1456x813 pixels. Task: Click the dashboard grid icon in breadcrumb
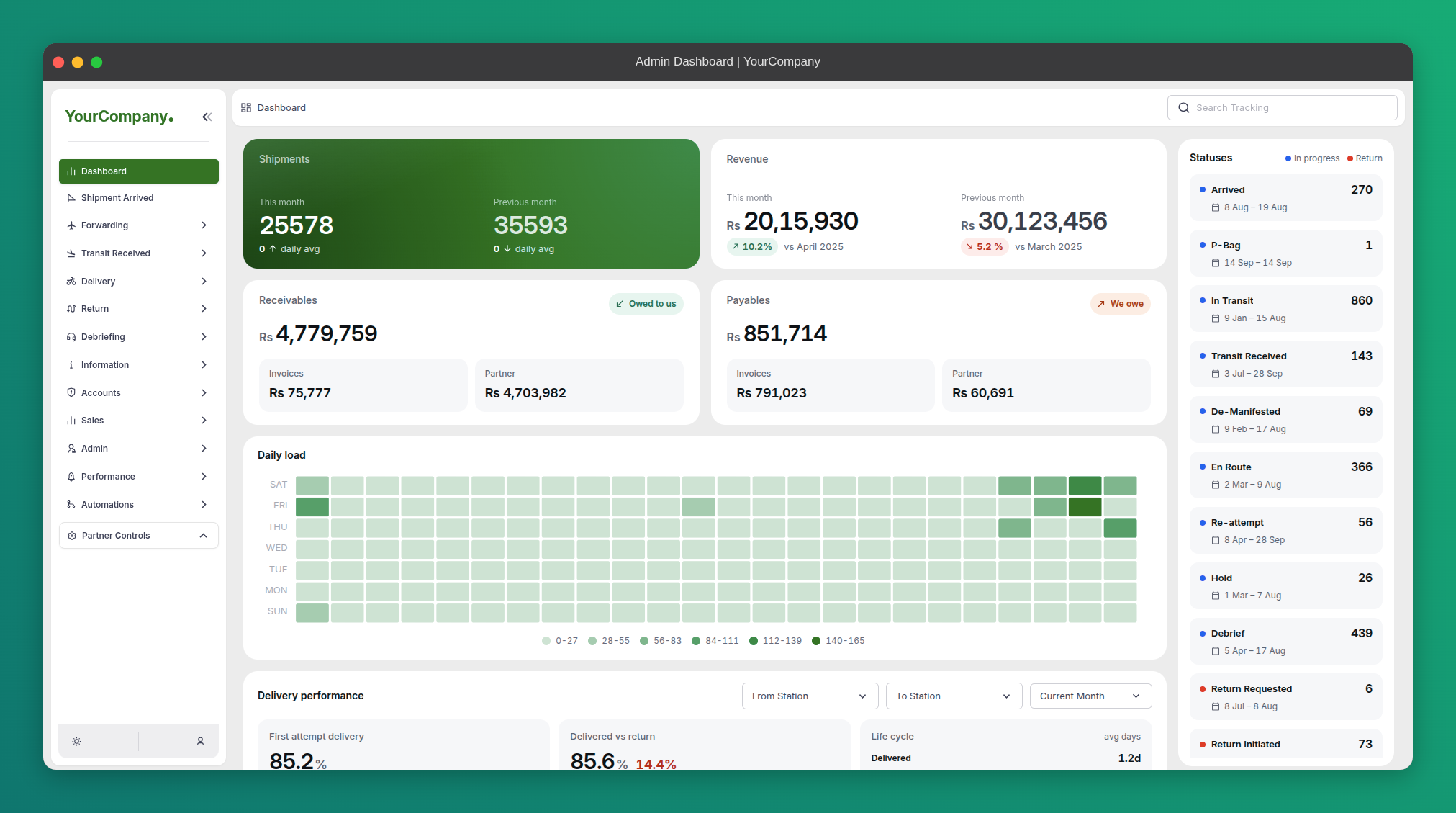coord(246,108)
